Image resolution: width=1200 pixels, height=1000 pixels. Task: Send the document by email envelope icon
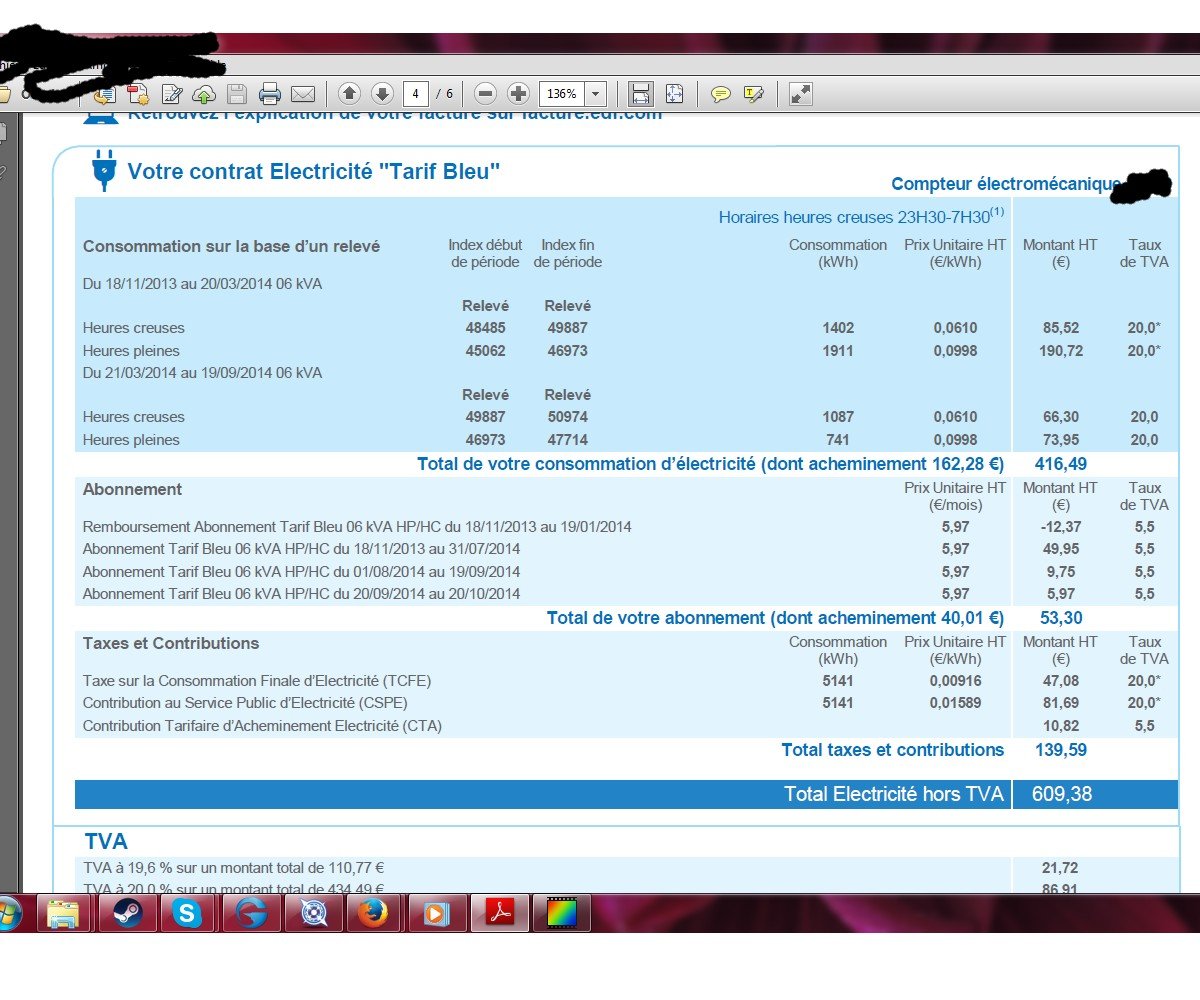[303, 95]
